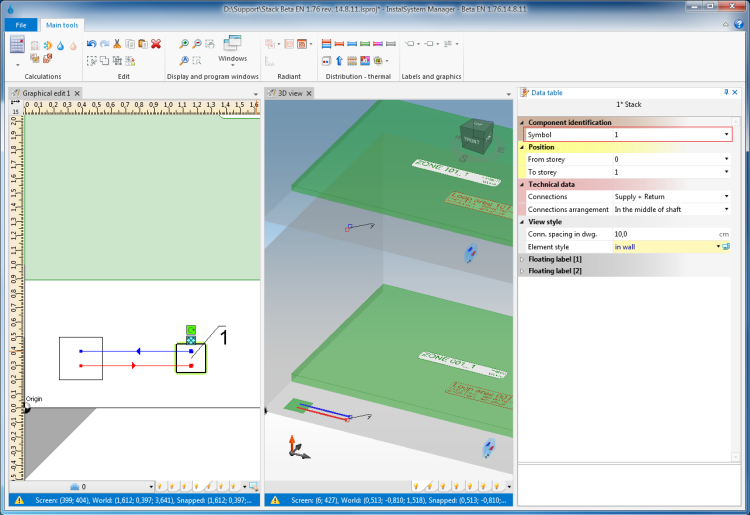Click the Paste clipboard icon
Image resolution: width=750 pixels, height=515 pixels.
(143, 44)
